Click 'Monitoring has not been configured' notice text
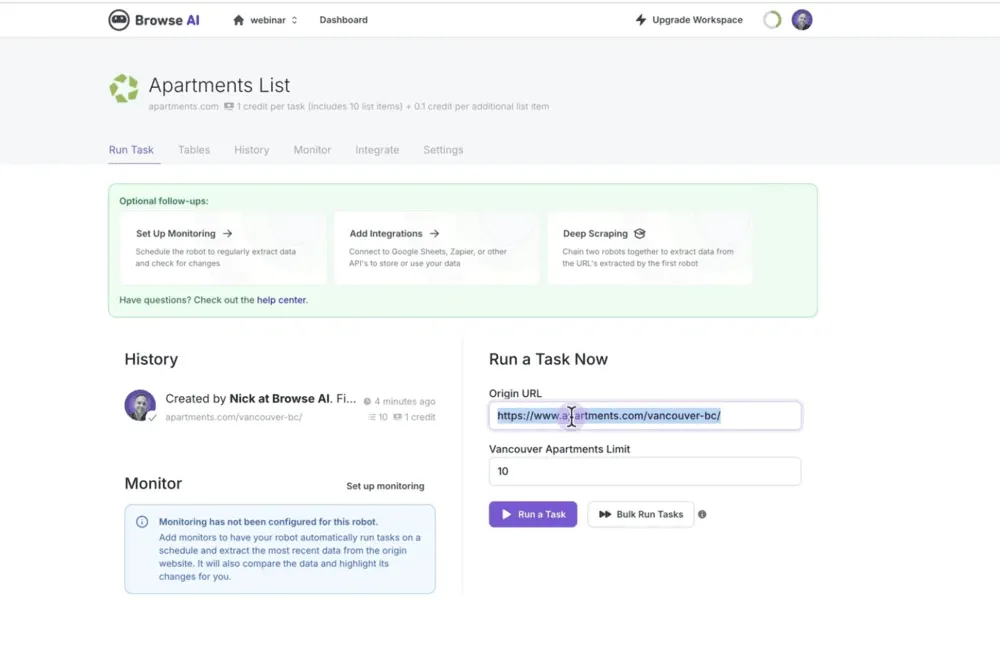1000x662 pixels. pos(268,522)
